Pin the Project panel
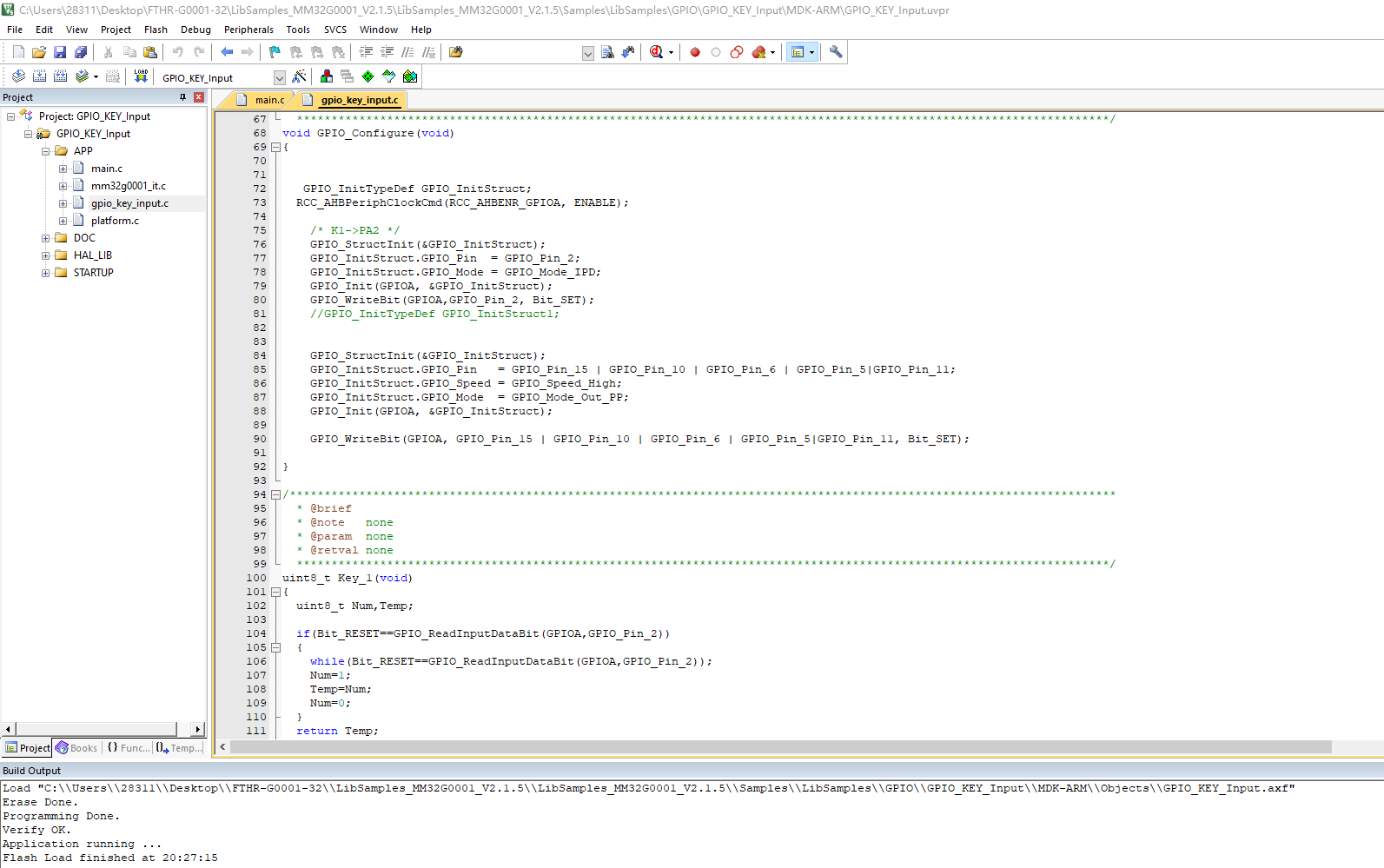This screenshot has height=868, width=1384. pos(182,97)
